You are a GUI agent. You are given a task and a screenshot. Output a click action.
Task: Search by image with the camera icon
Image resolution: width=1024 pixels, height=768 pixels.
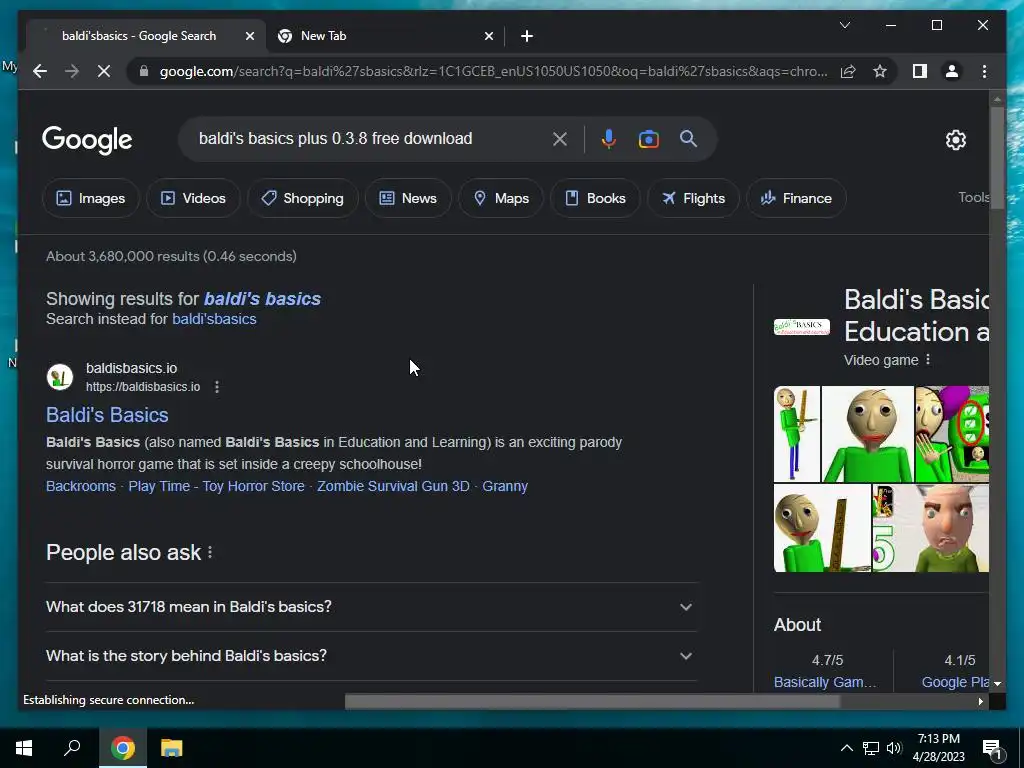click(x=648, y=138)
